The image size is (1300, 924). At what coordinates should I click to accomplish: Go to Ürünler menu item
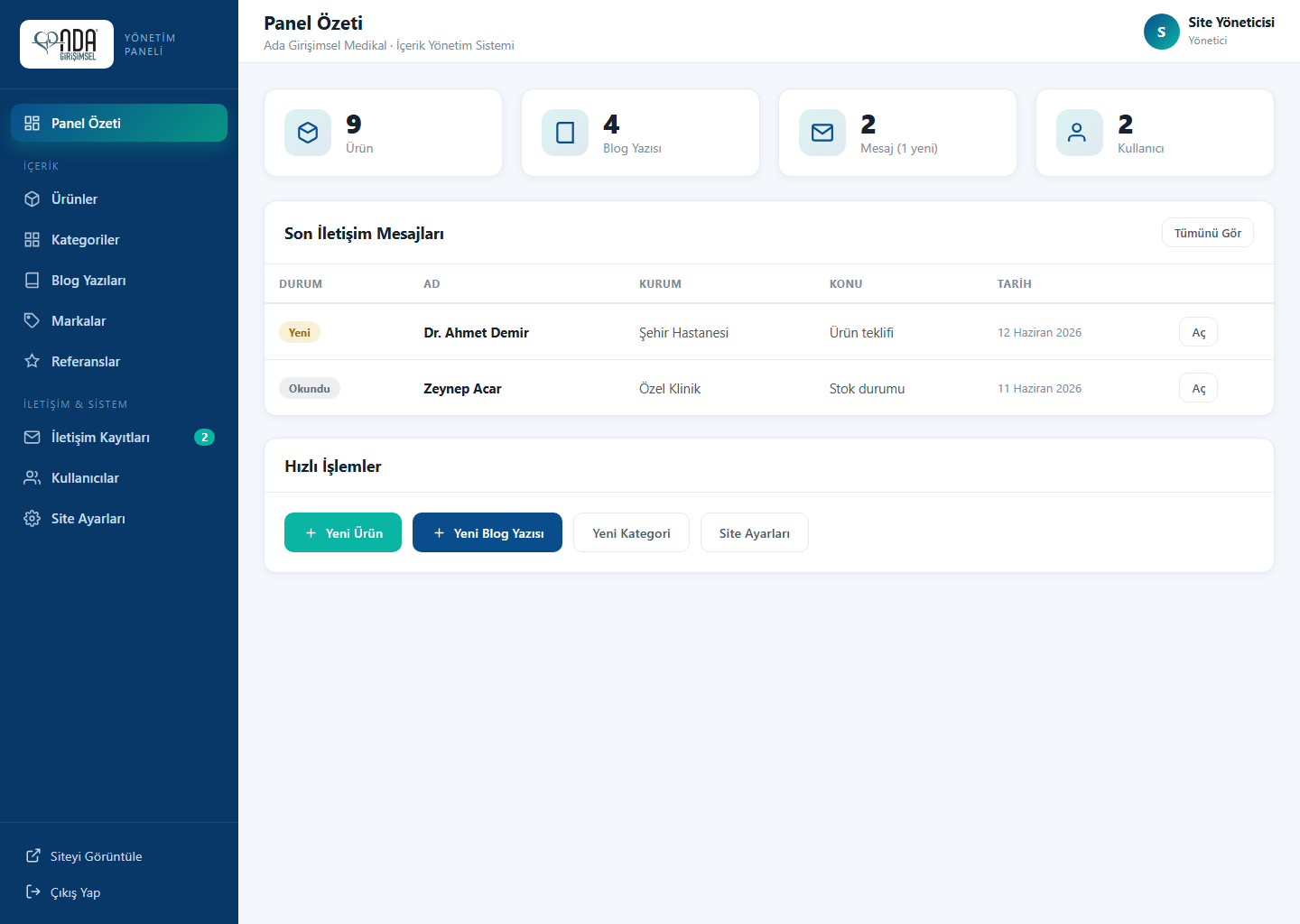pos(119,199)
